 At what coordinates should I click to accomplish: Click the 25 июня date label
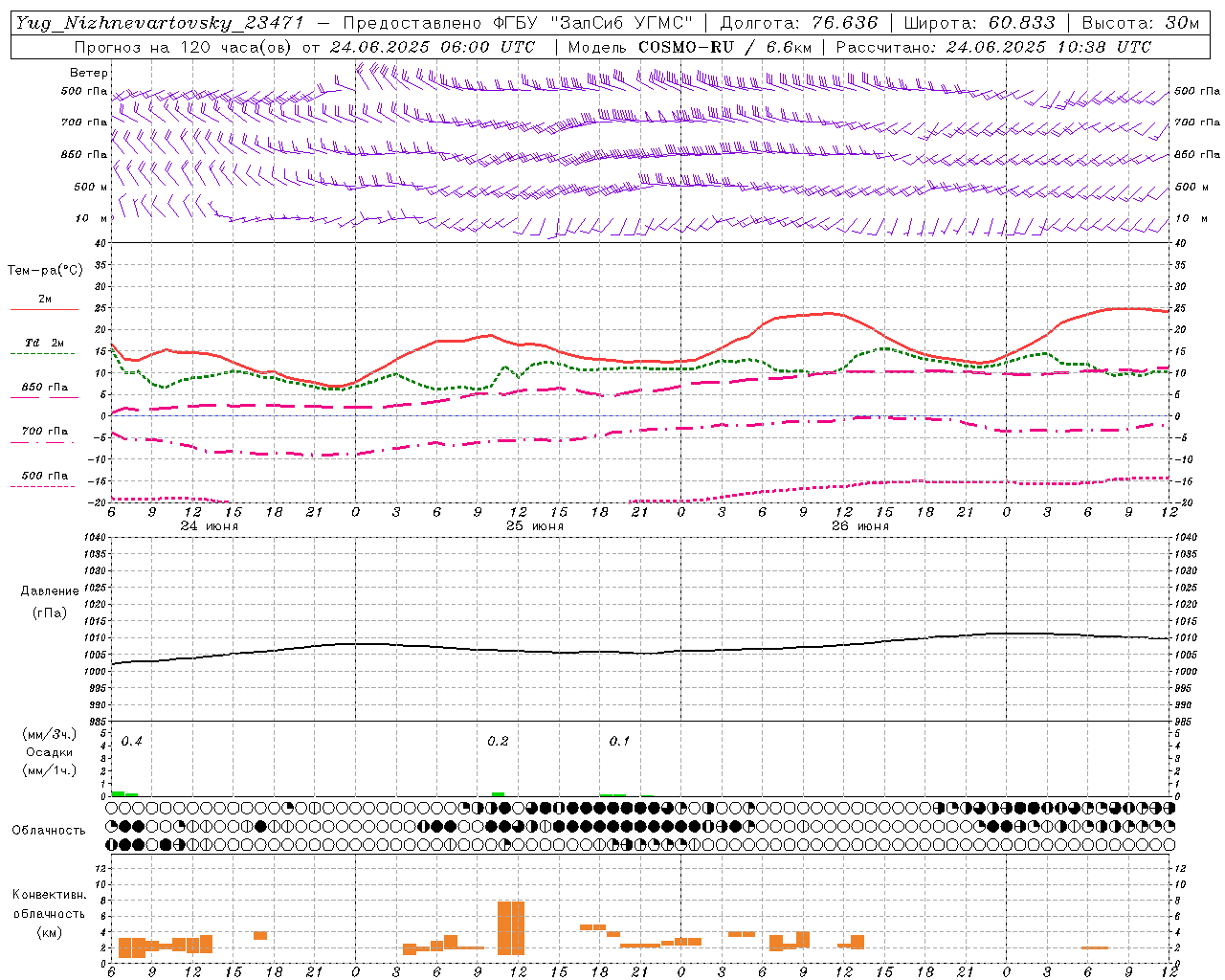click(535, 526)
